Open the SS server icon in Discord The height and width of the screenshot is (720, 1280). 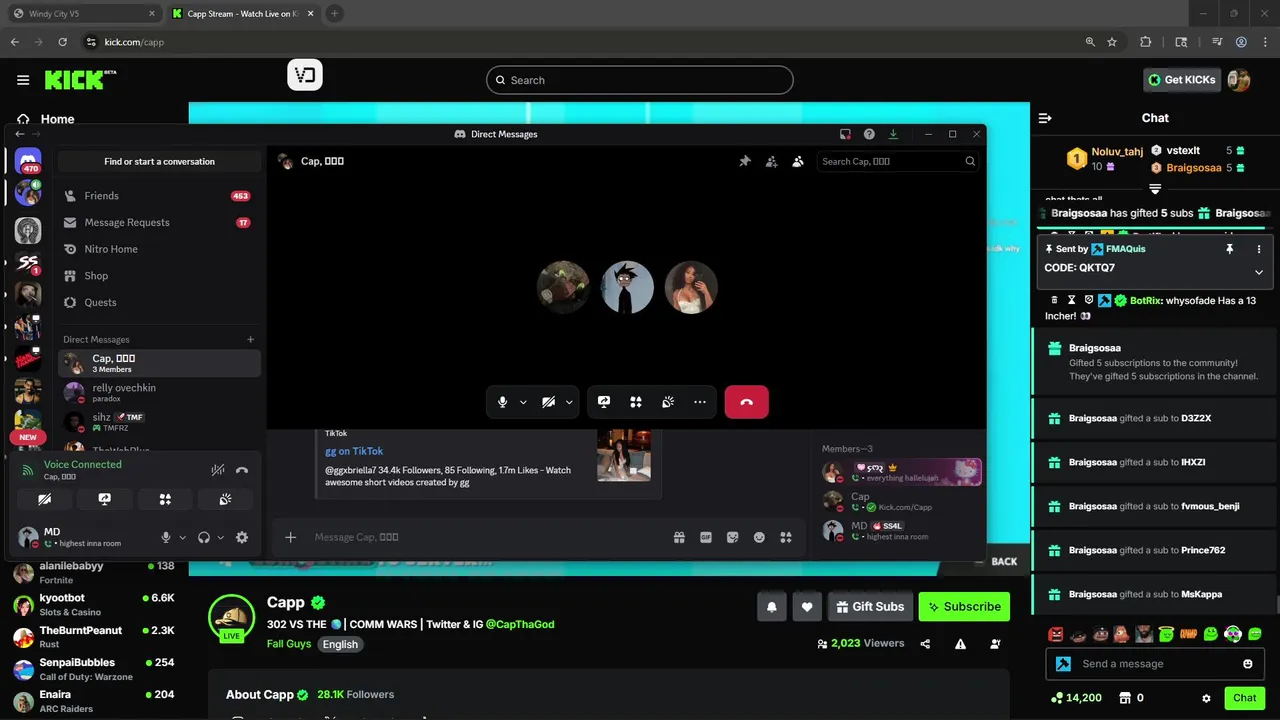coord(28,264)
